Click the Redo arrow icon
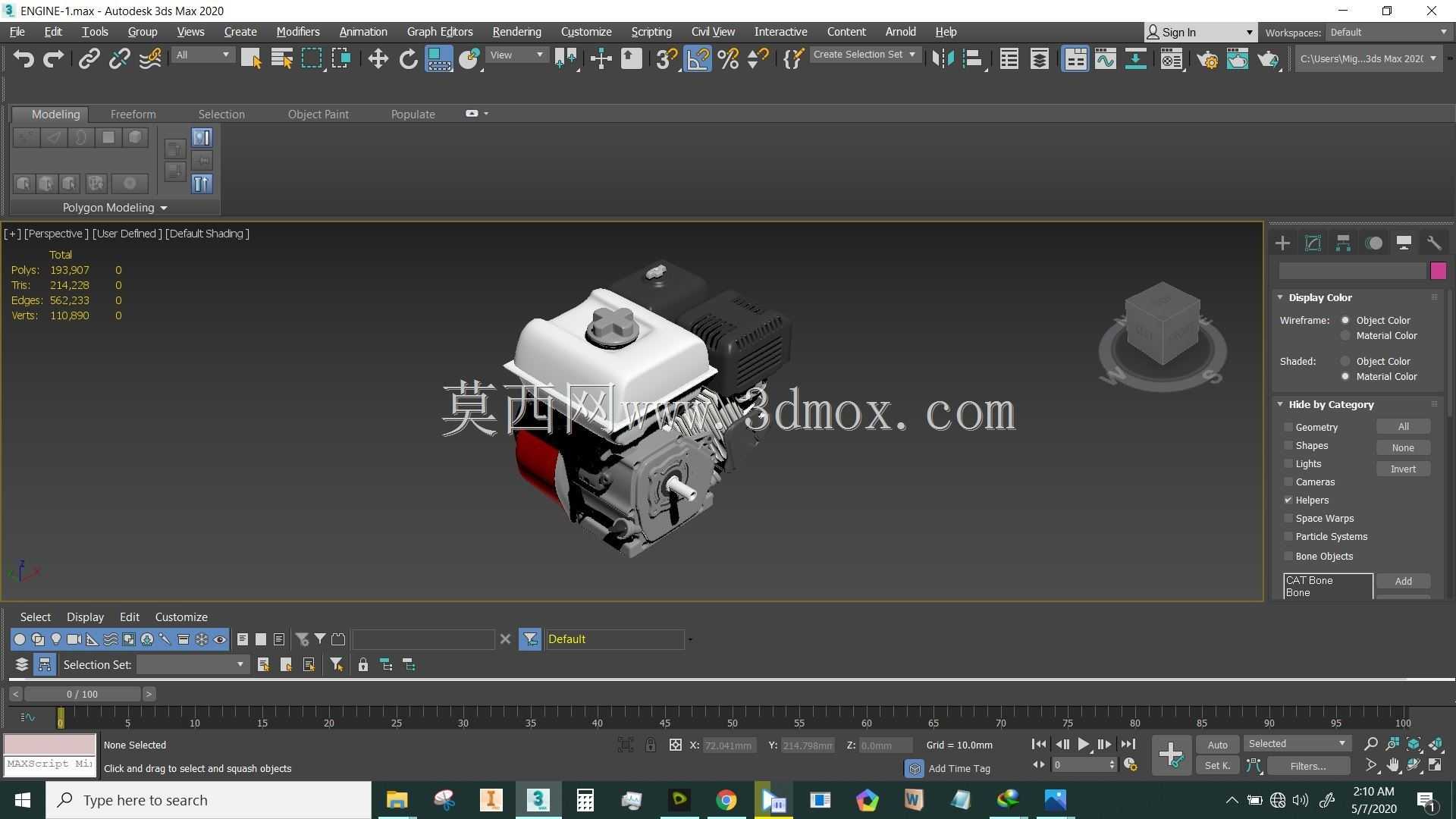This screenshot has width=1456, height=819. [x=53, y=58]
